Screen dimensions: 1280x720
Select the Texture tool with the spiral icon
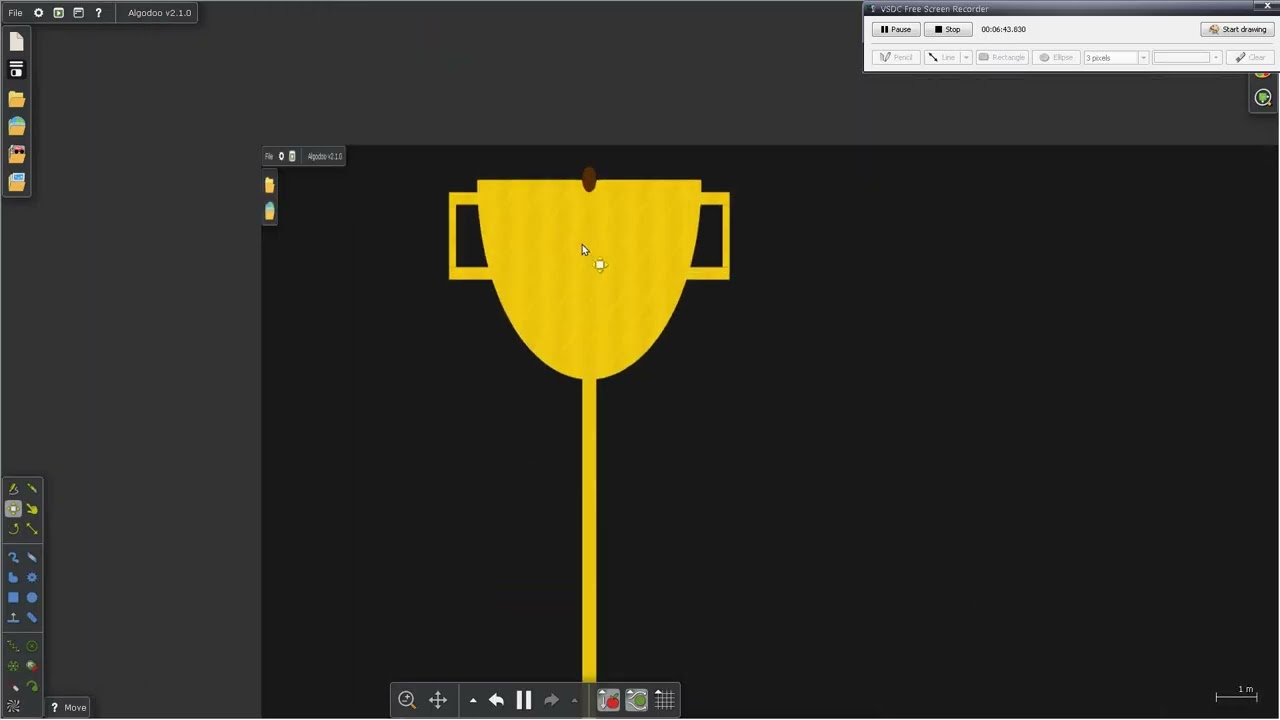pos(13,706)
